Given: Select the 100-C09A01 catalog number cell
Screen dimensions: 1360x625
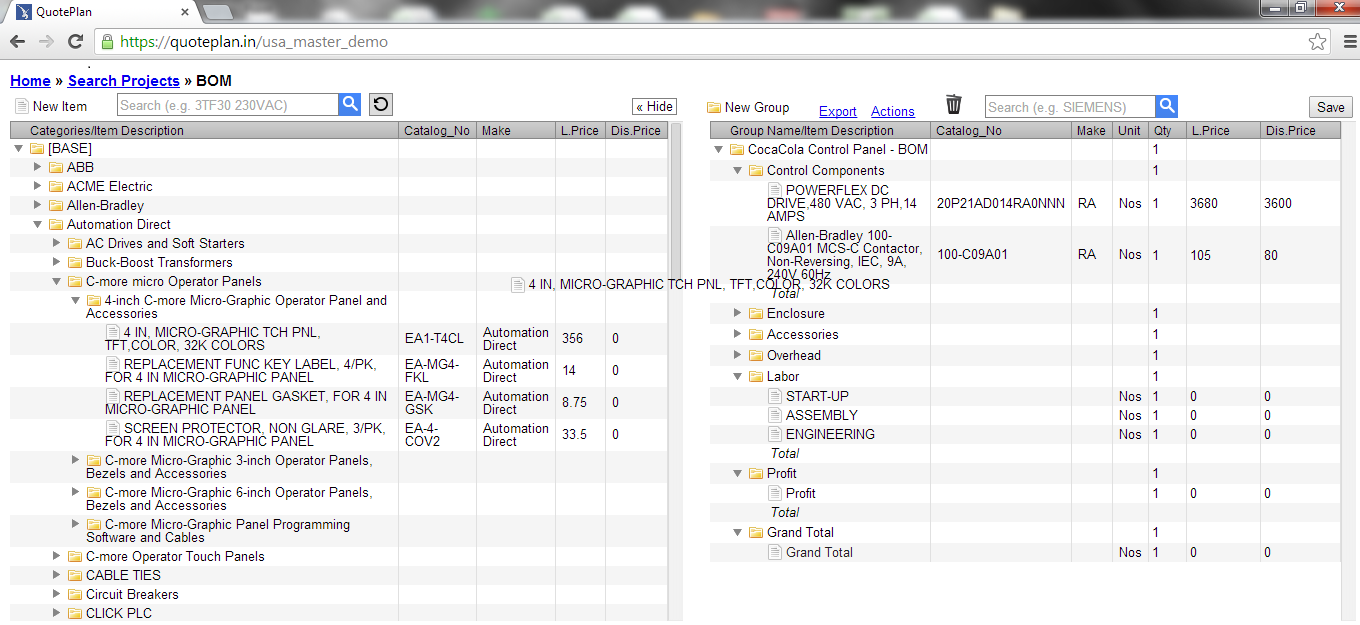Looking at the screenshot, I should click(x=1001, y=254).
